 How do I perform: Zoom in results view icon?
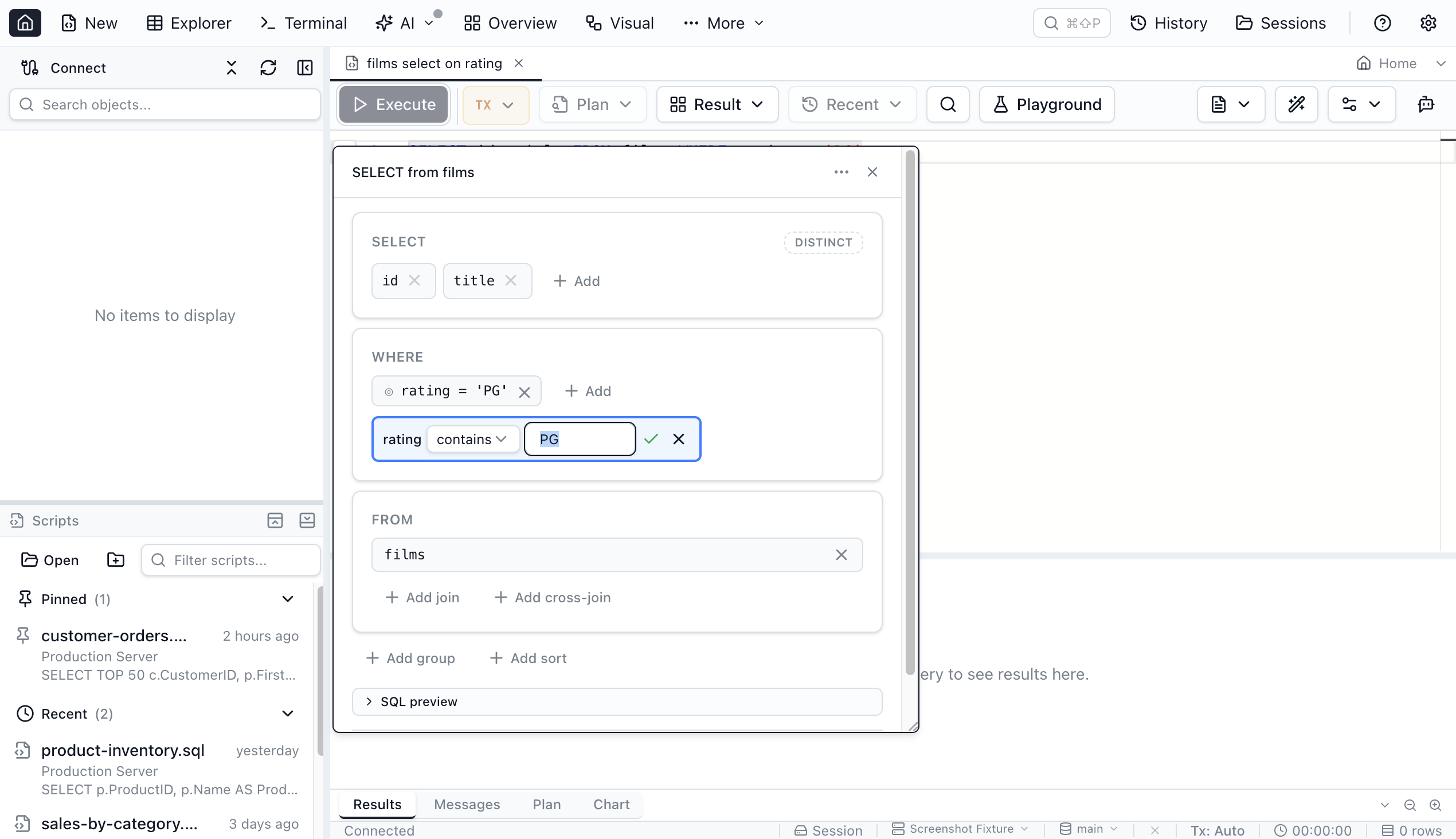click(x=1435, y=805)
